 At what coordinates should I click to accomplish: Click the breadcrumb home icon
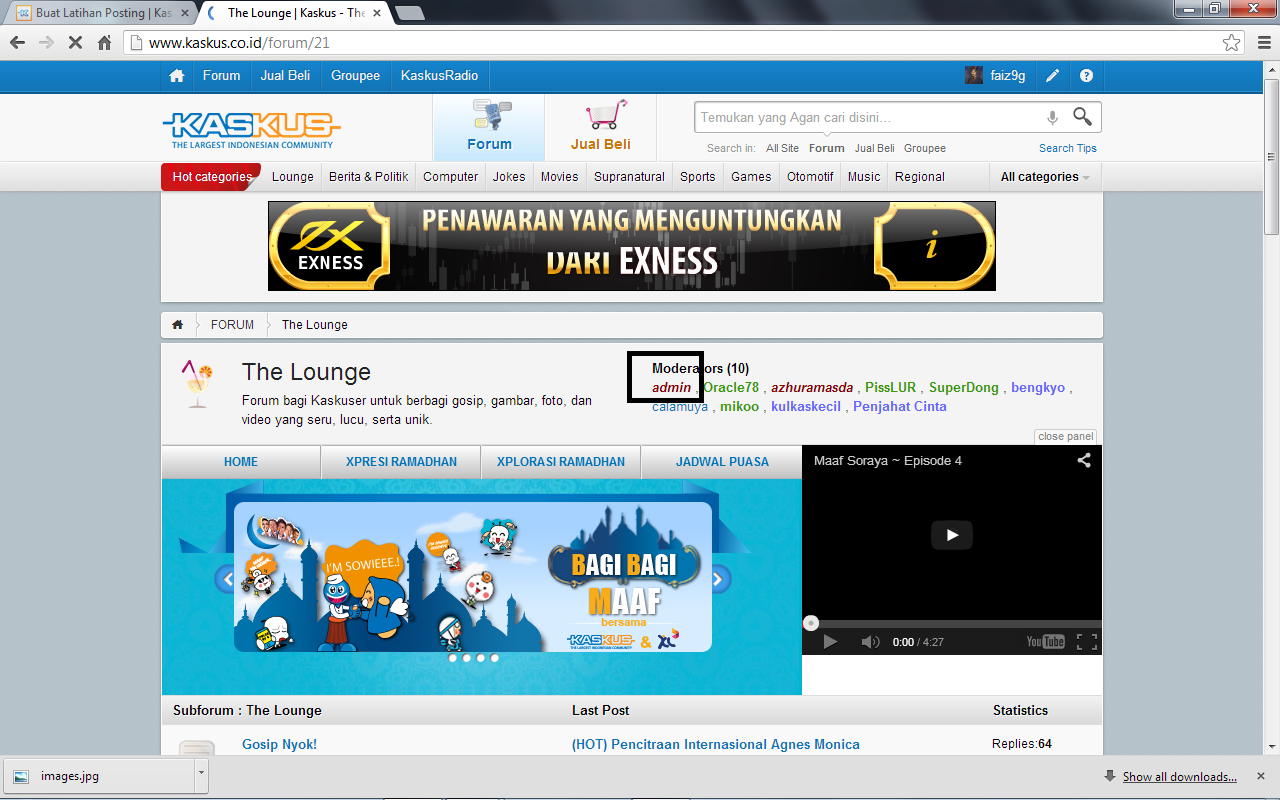[x=177, y=325]
